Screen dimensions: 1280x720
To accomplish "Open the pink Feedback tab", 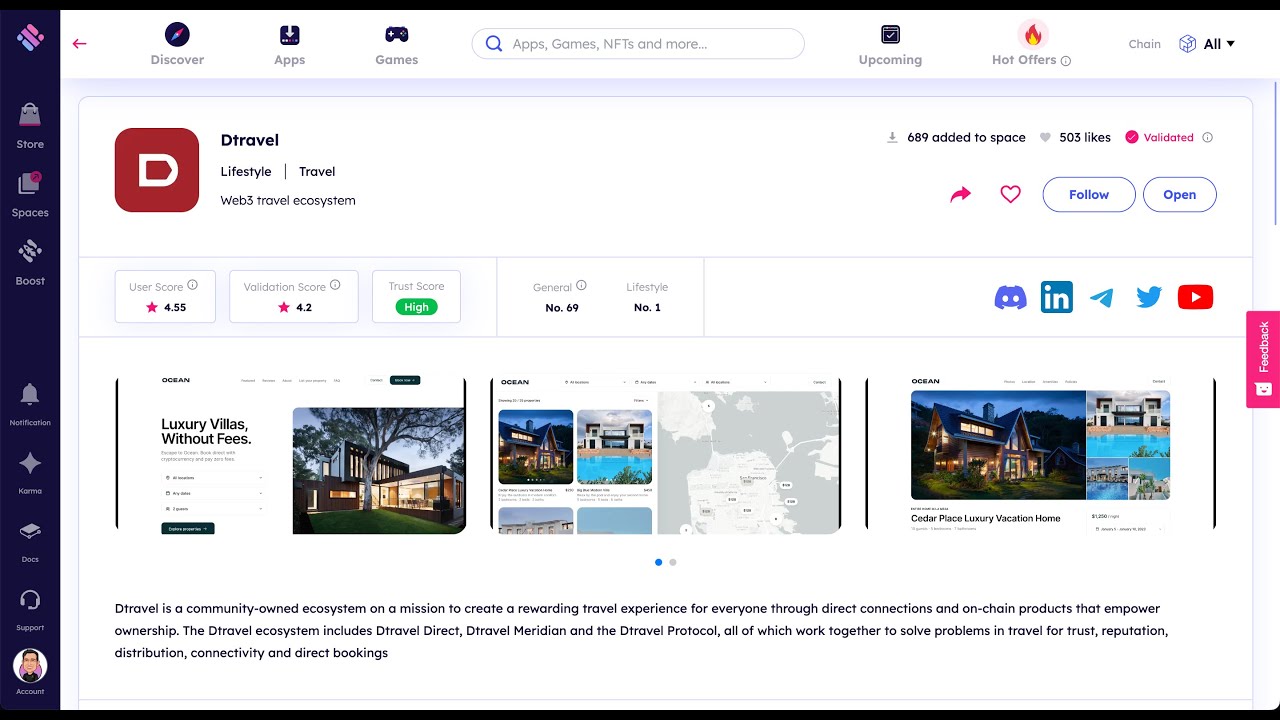I will (x=1263, y=359).
